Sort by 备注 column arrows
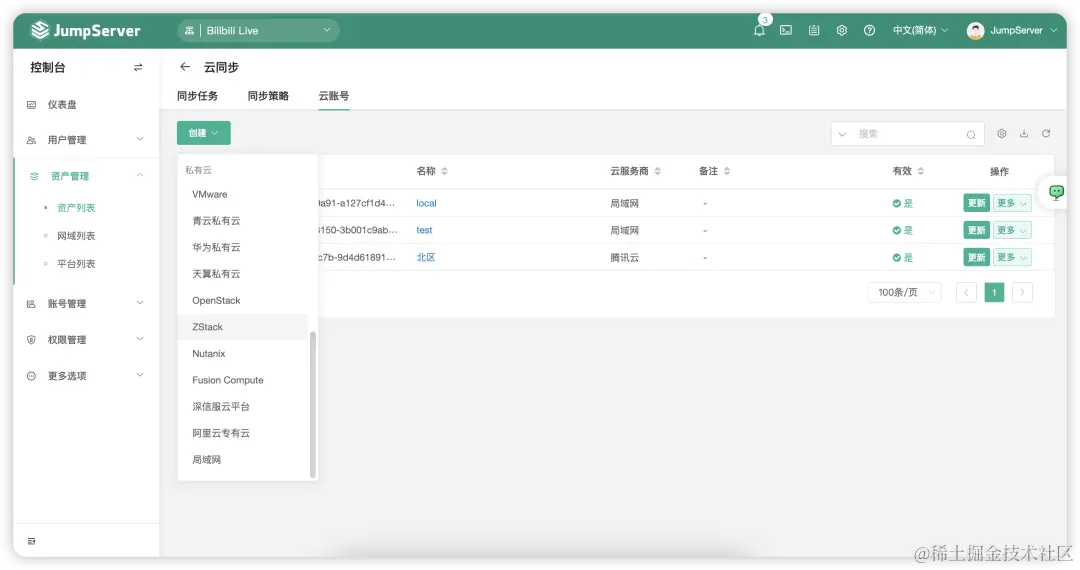 [x=727, y=171]
